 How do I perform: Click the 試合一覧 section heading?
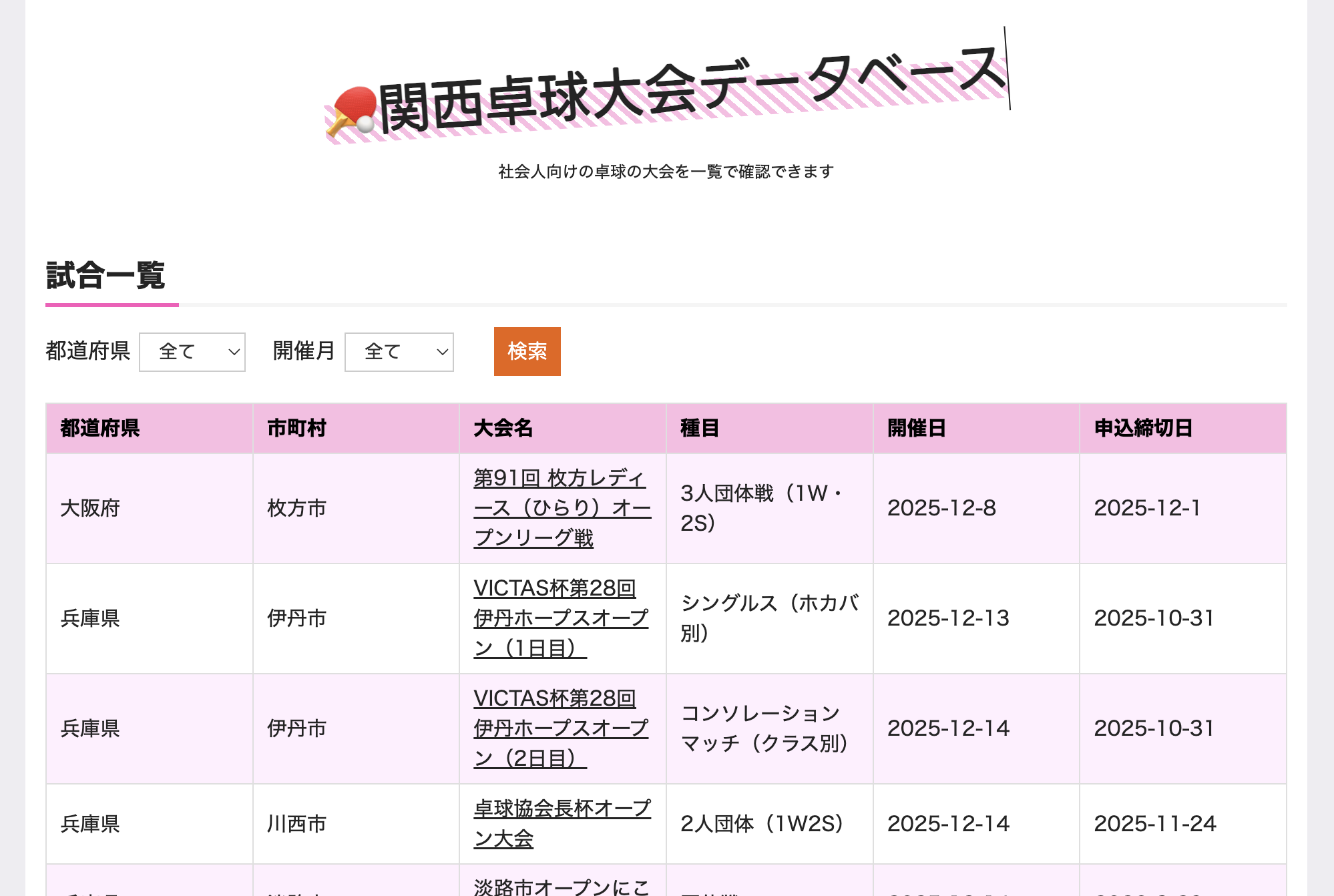point(105,275)
